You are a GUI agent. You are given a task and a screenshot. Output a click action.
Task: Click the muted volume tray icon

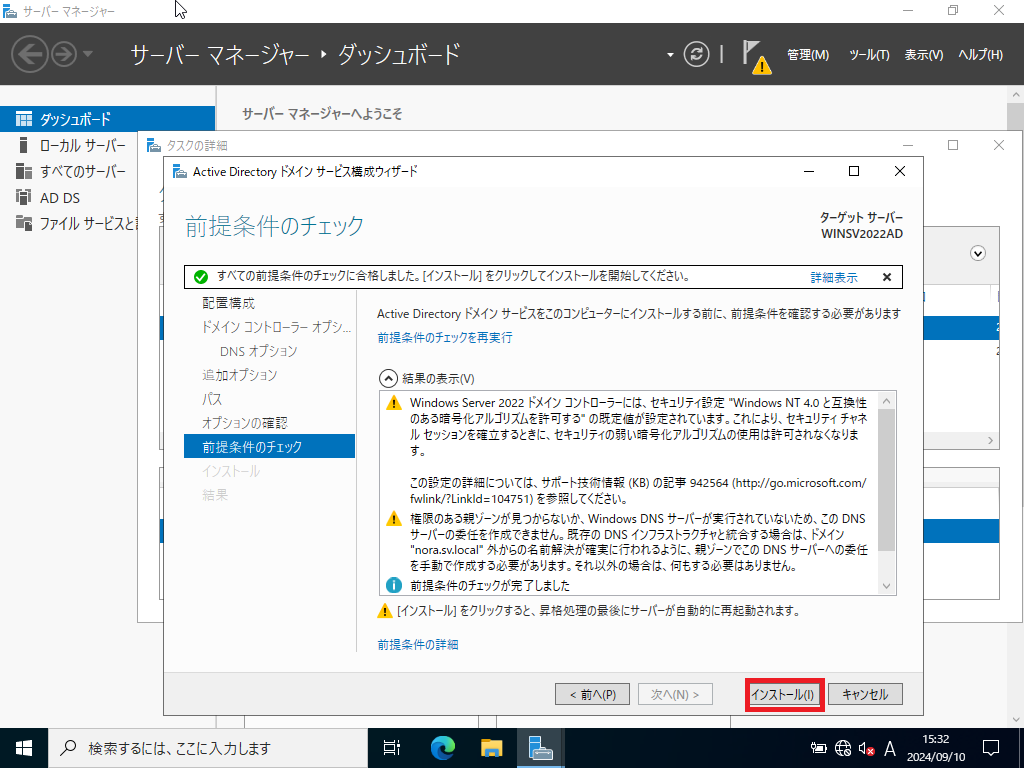pyautogui.click(x=867, y=748)
